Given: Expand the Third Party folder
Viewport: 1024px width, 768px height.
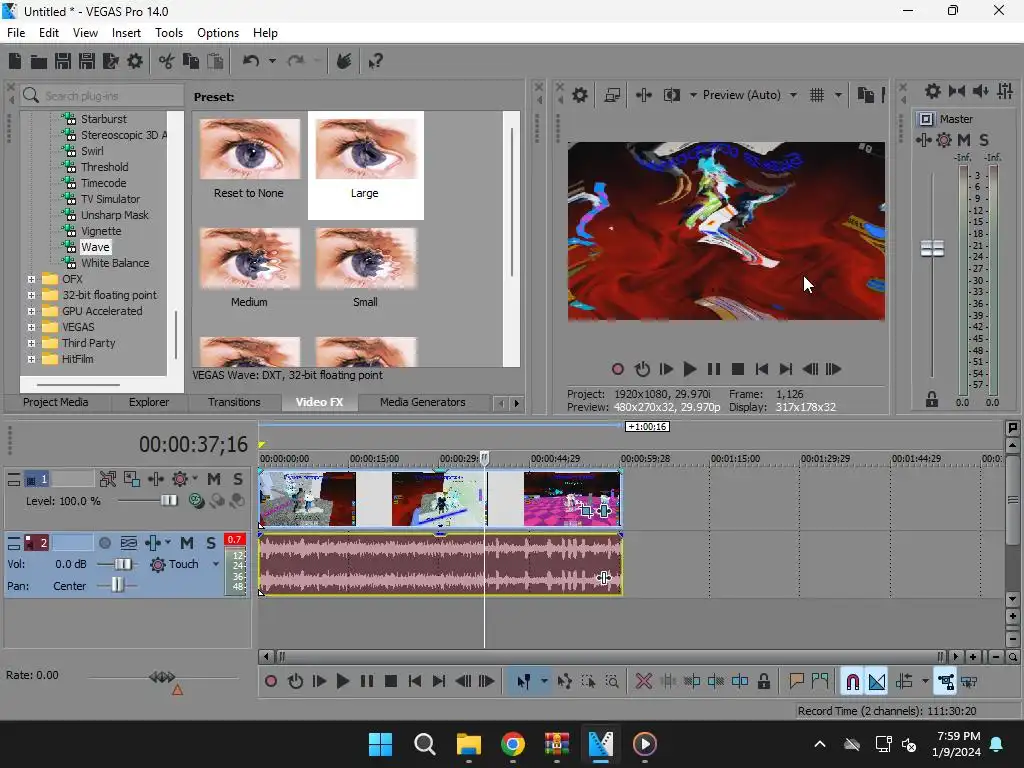Looking at the screenshot, I should point(31,343).
